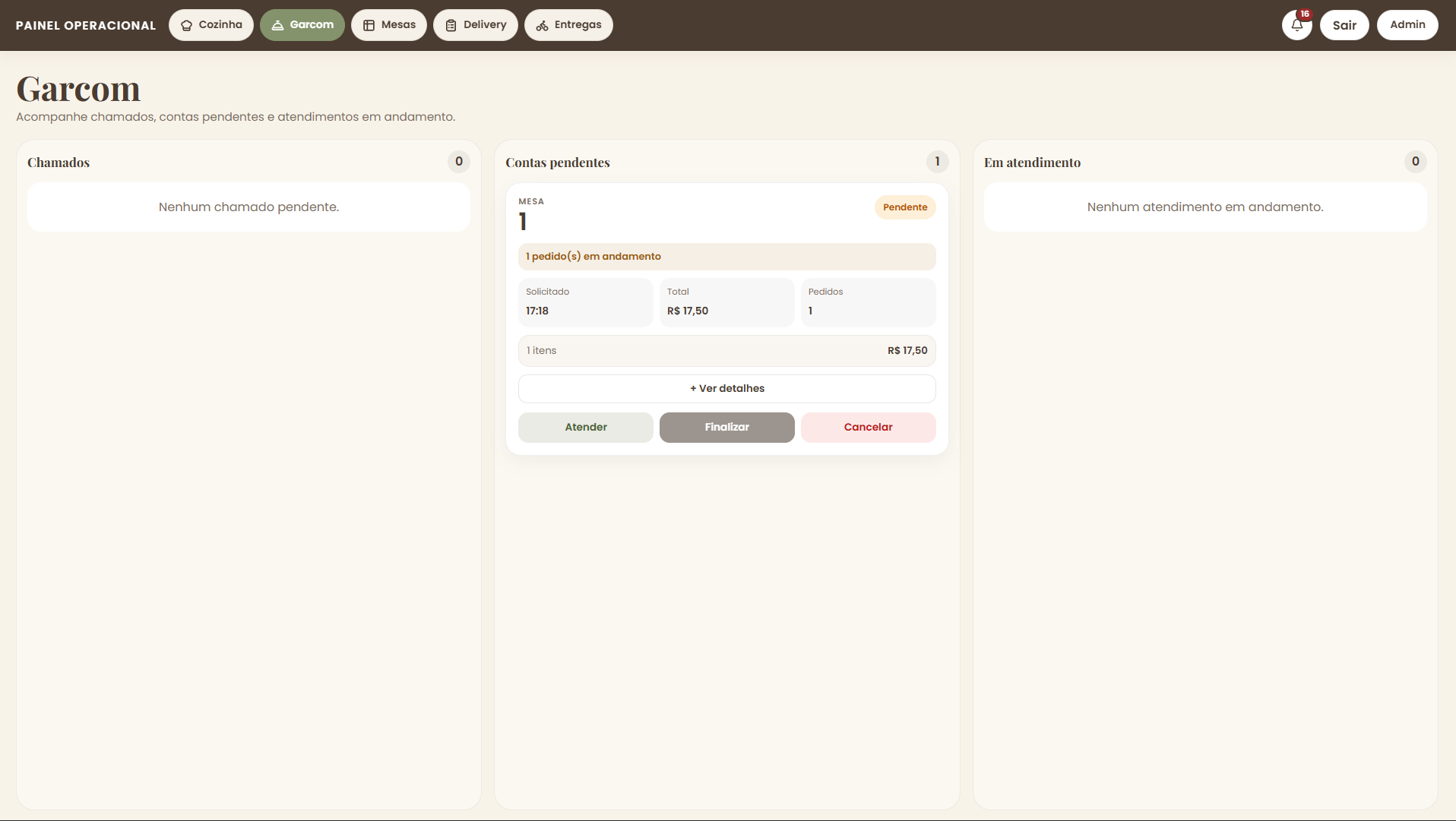This screenshot has height=821, width=1456.
Task: Click the Contas pendentes count badge
Action: (937, 162)
